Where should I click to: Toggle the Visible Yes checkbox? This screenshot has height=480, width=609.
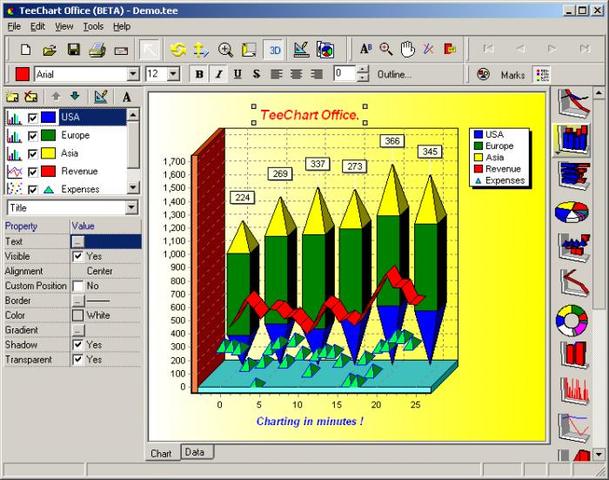point(78,256)
